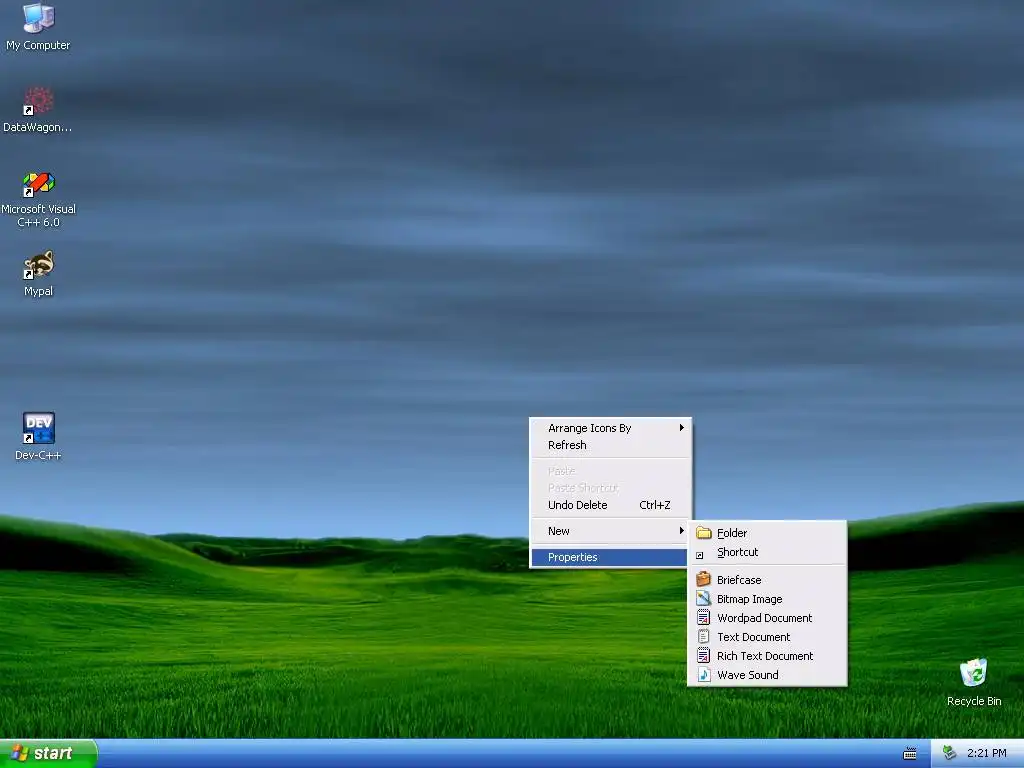
Task: Create a new Bitmap Image
Action: [767, 599]
